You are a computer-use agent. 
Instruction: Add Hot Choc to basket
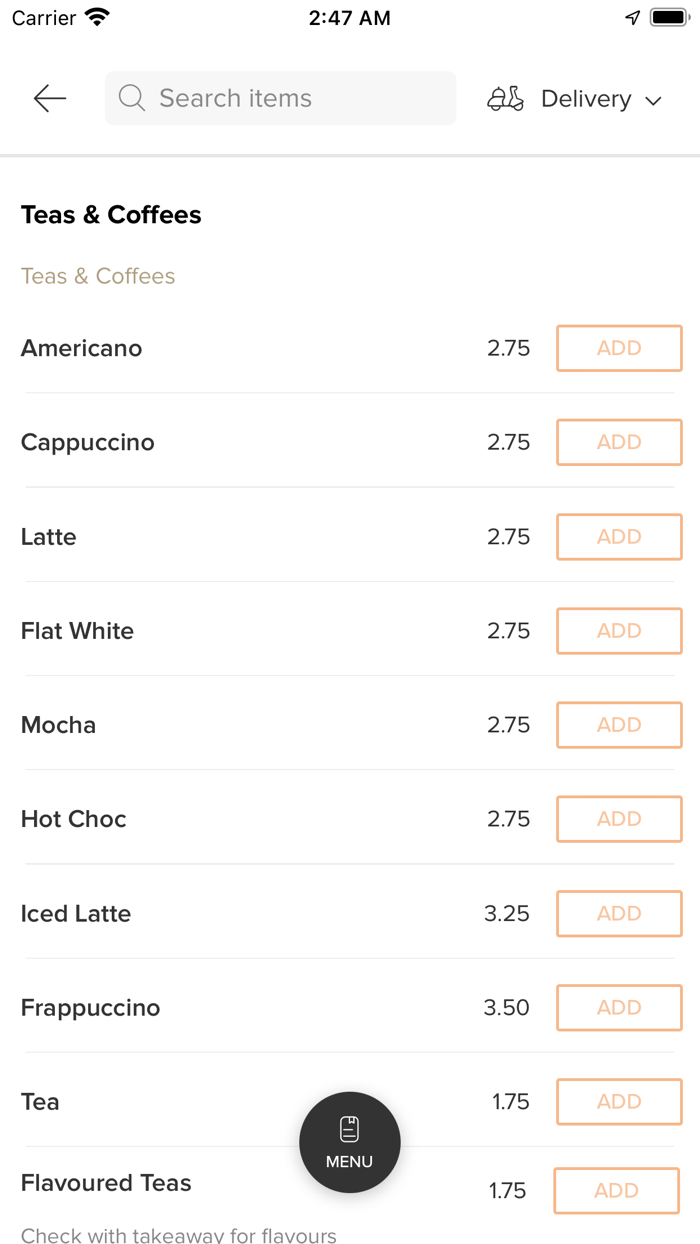click(x=619, y=819)
